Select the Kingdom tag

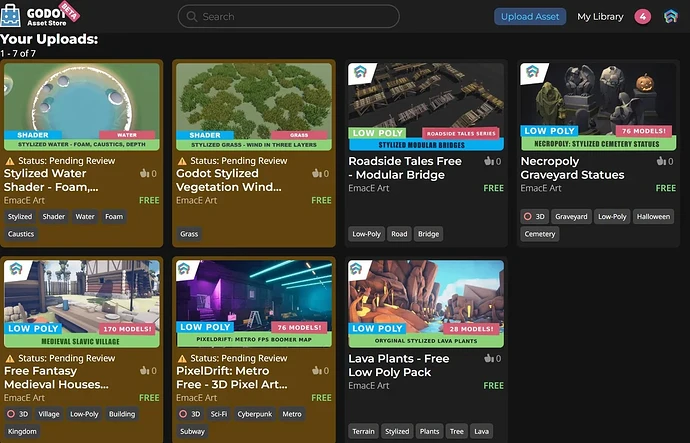[x=22, y=432]
